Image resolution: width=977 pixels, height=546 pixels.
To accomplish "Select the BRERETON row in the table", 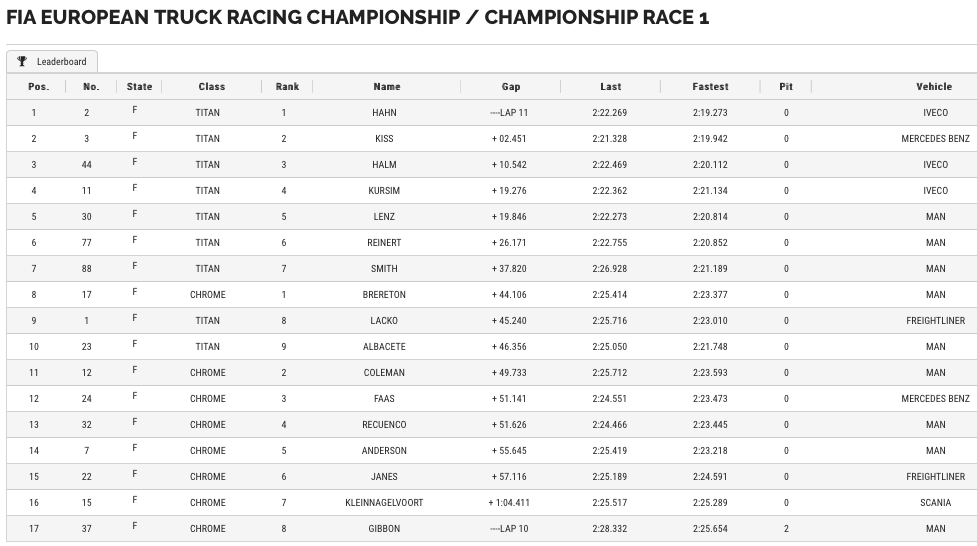I will [492, 295].
